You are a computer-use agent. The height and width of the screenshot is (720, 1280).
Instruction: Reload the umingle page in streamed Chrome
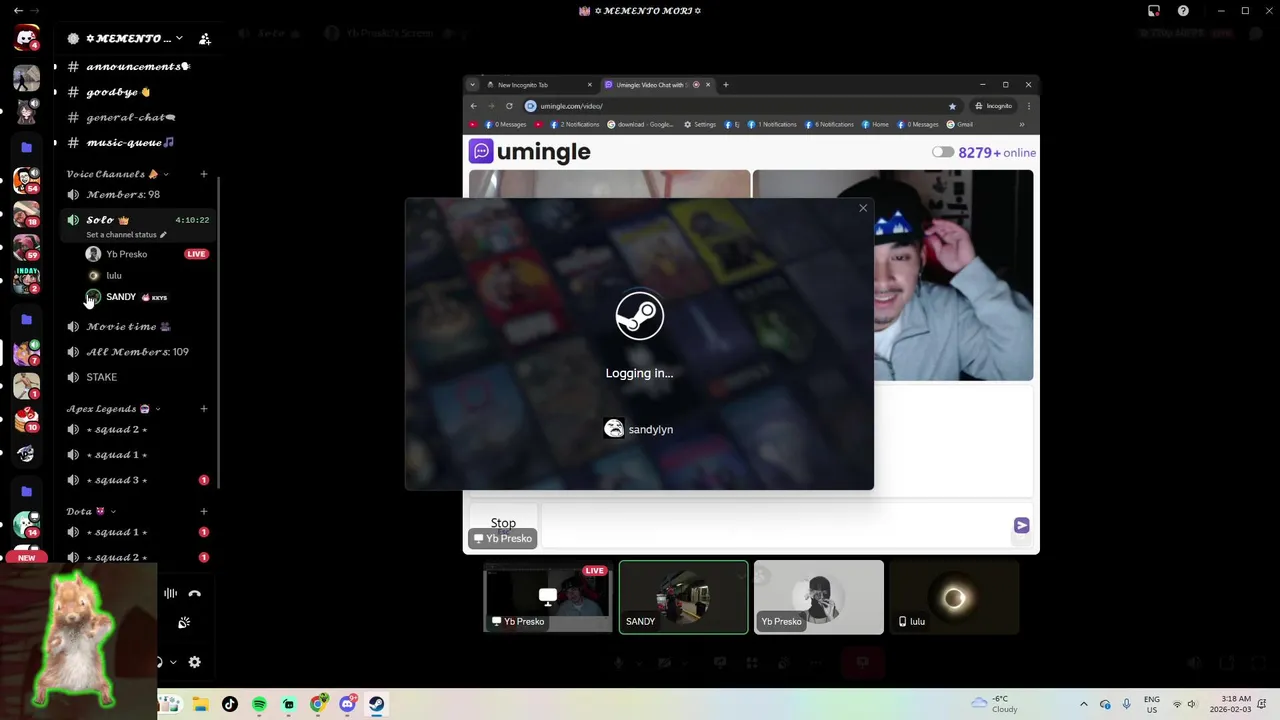(x=509, y=106)
